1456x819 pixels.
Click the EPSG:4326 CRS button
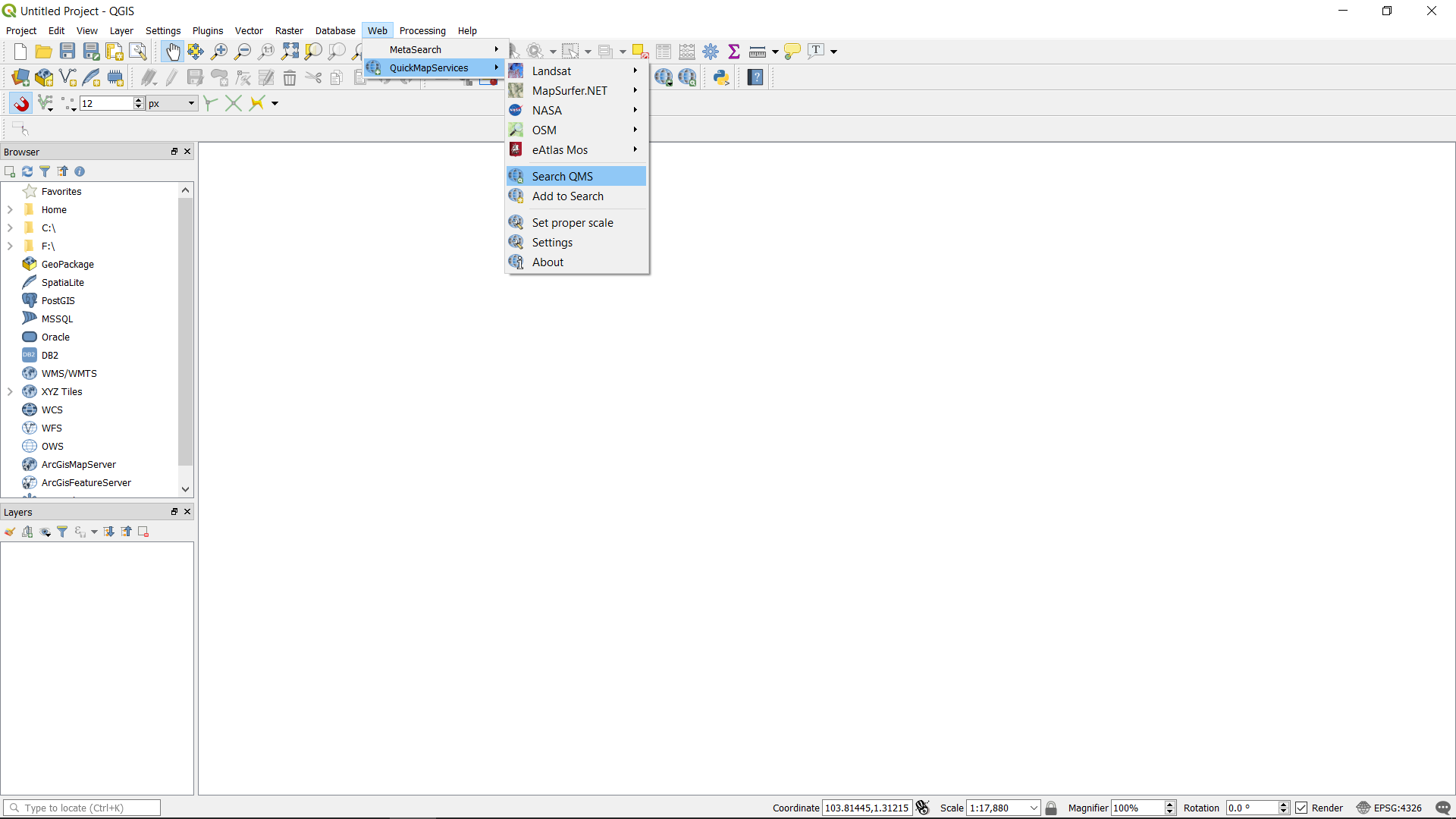(x=1389, y=808)
